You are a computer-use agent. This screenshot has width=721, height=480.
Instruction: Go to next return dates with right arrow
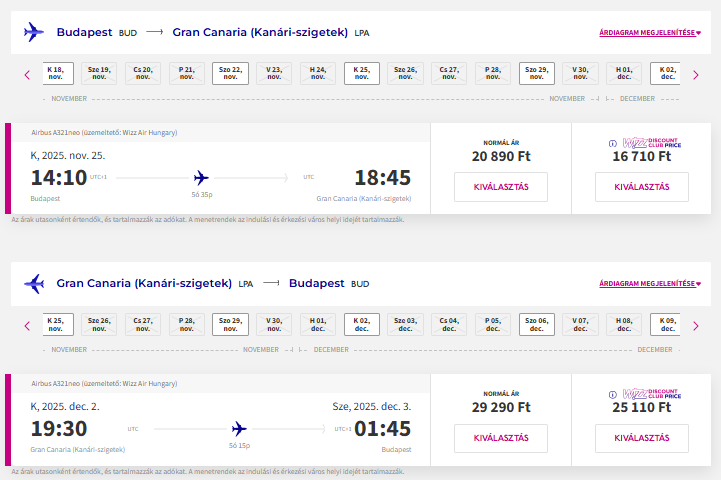696,326
